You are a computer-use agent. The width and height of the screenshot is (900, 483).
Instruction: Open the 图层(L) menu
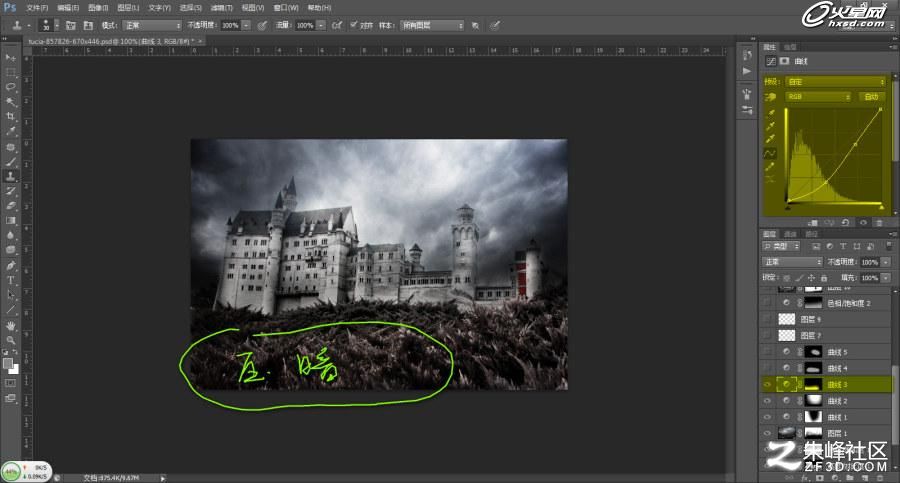coord(128,7)
